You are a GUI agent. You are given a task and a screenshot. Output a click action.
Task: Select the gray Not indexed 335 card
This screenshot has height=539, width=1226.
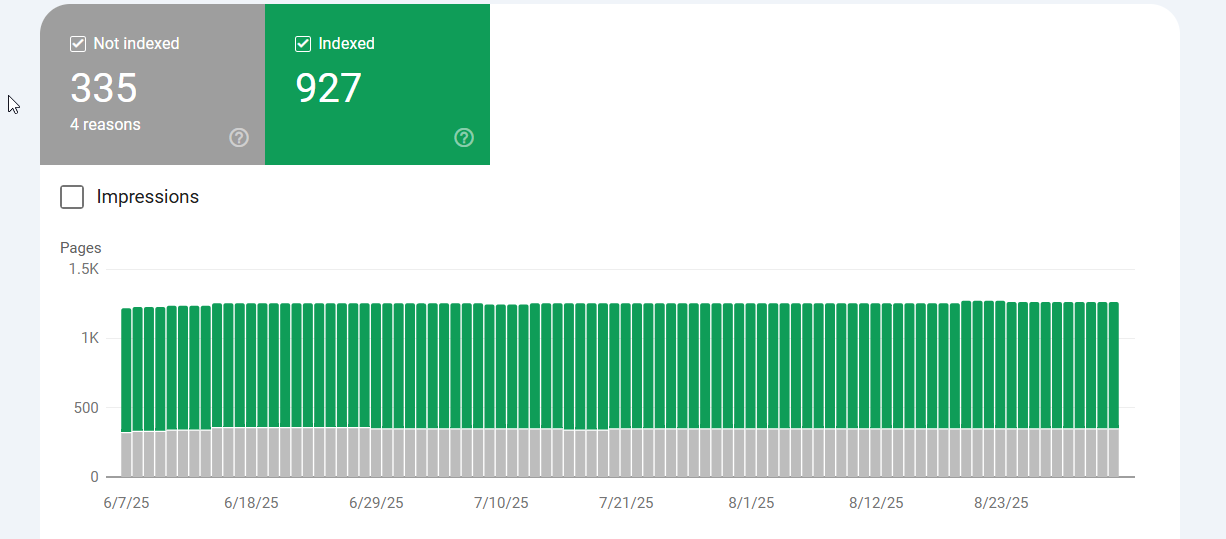pyautogui.click(x=152, y=84)
